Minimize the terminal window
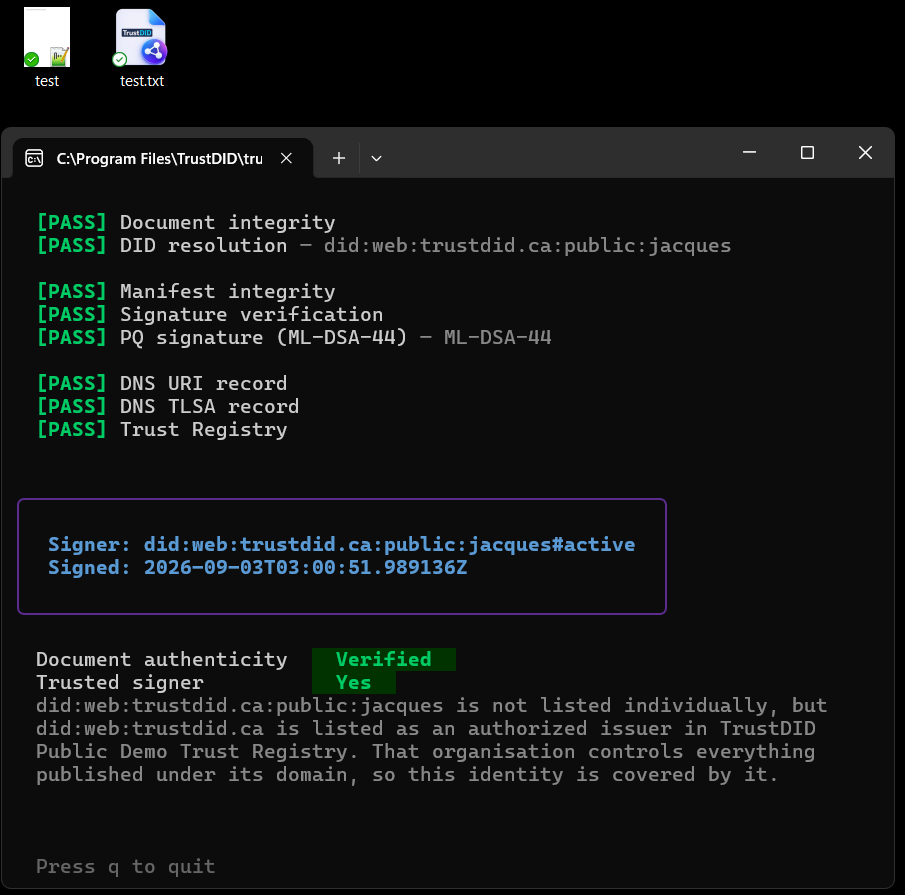This screenshot has height=895, width=905. pos(749,152)
